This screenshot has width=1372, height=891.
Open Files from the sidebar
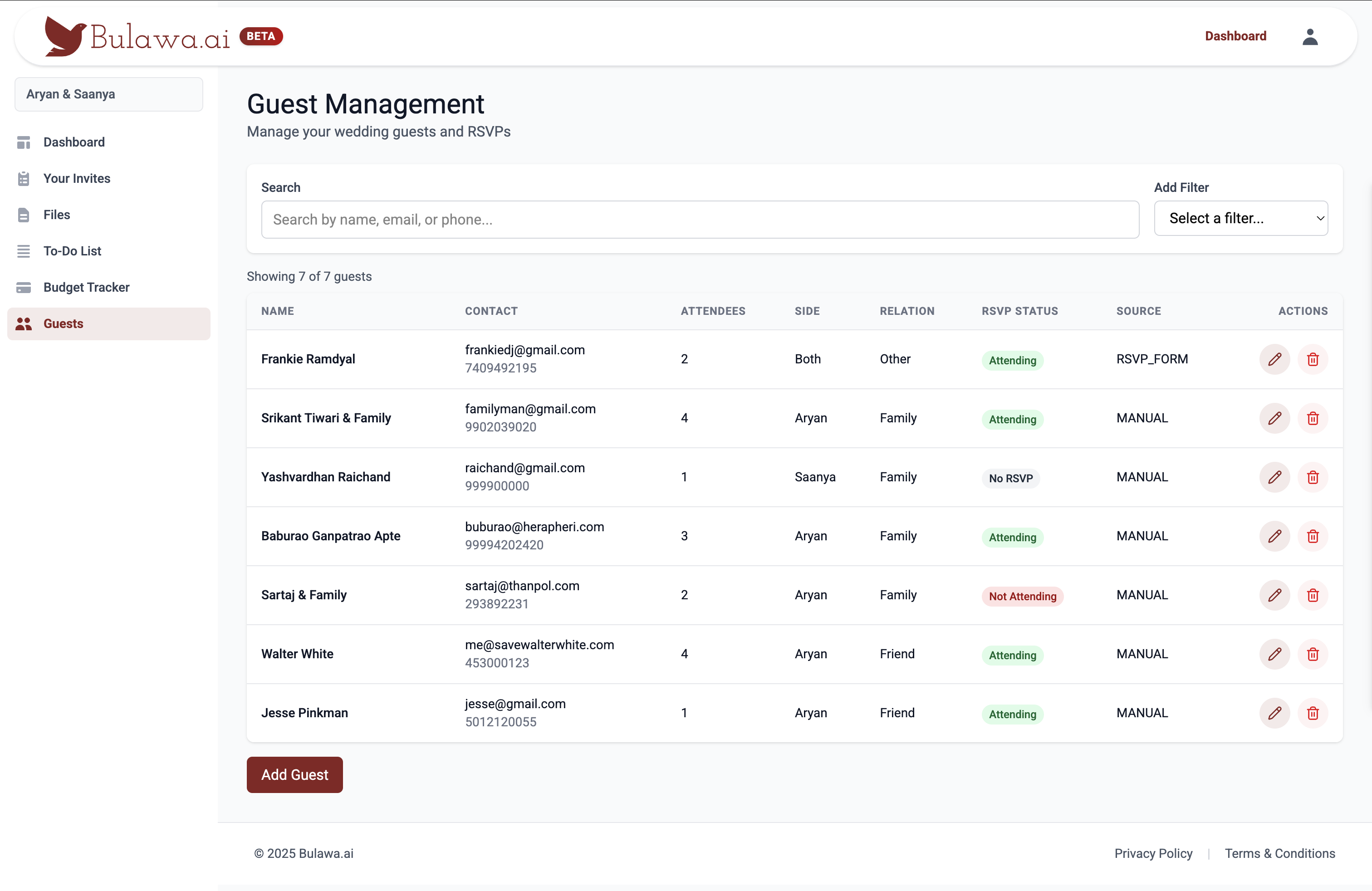tap(57, 215)
